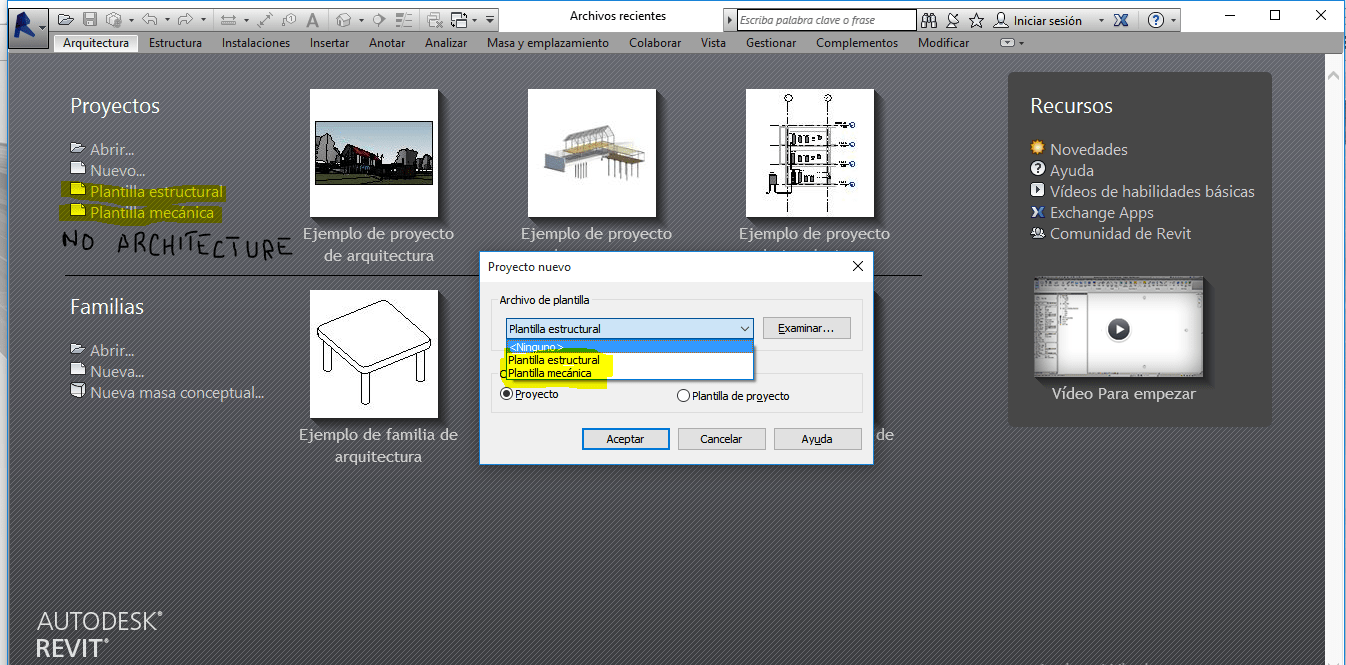The width and height of the screenshot is (1346, 665).
Task: Expand the Help dropdown arrow
Action: (1173, 19)
